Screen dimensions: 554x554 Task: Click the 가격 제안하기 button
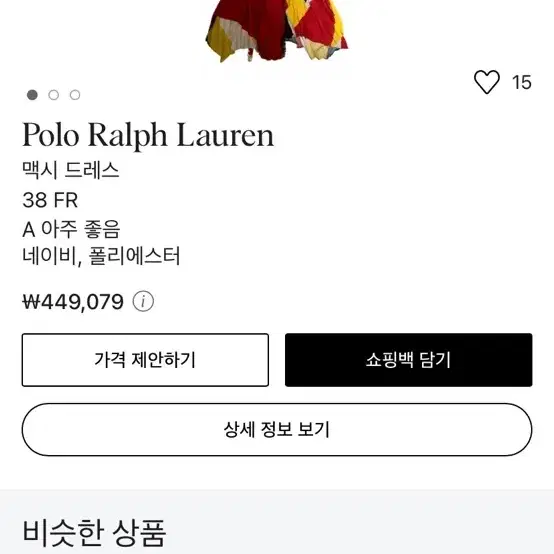coord(145,360)
